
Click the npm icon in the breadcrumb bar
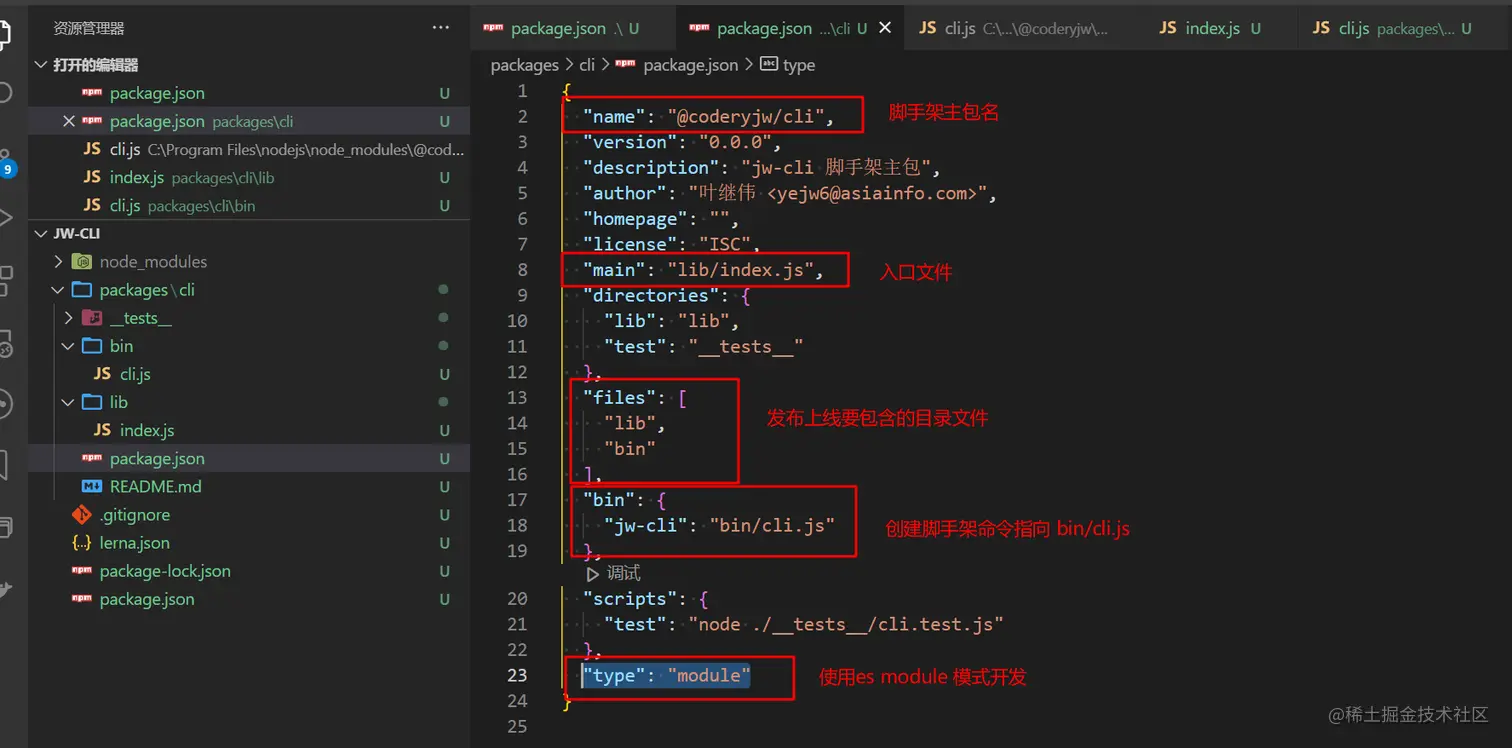click(626, 64)
